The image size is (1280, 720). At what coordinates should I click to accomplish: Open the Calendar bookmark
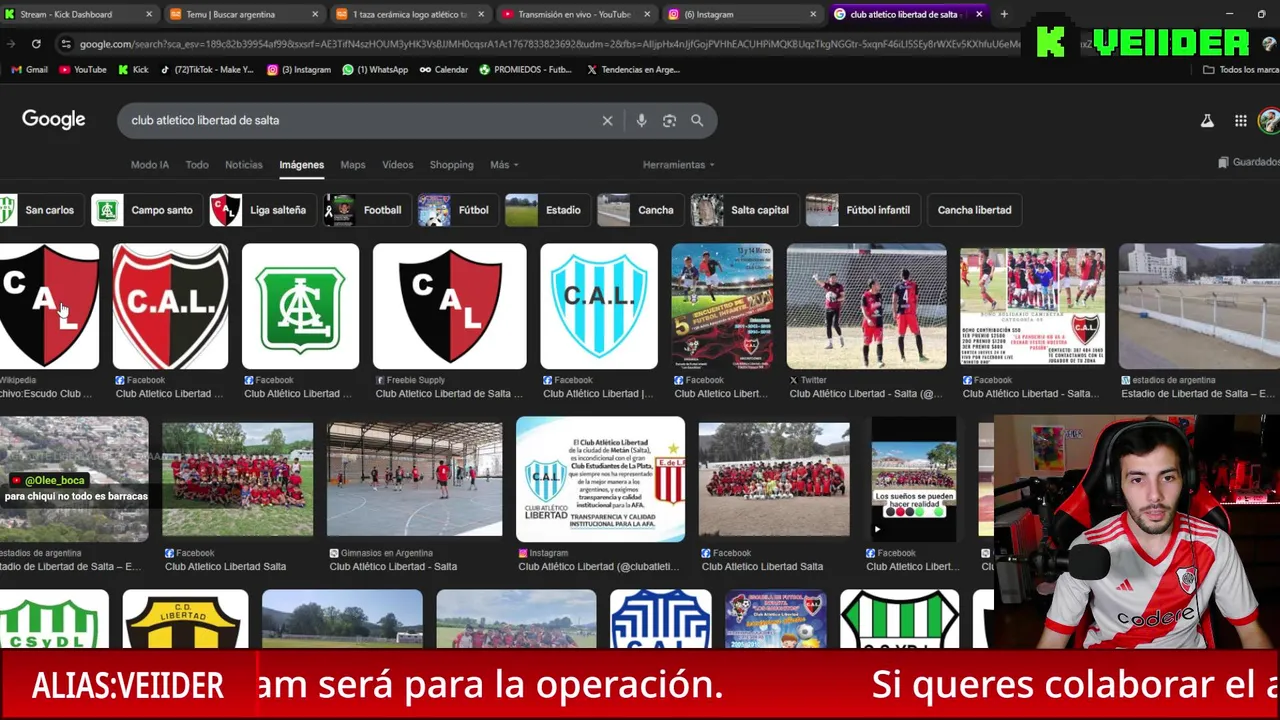pyautogui.click(x=444, y=70)
